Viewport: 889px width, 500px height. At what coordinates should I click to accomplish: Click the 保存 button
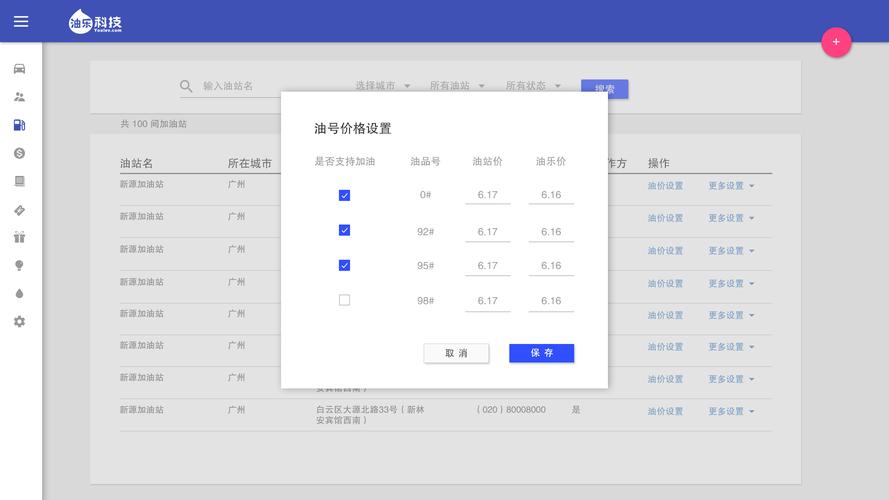541,353
